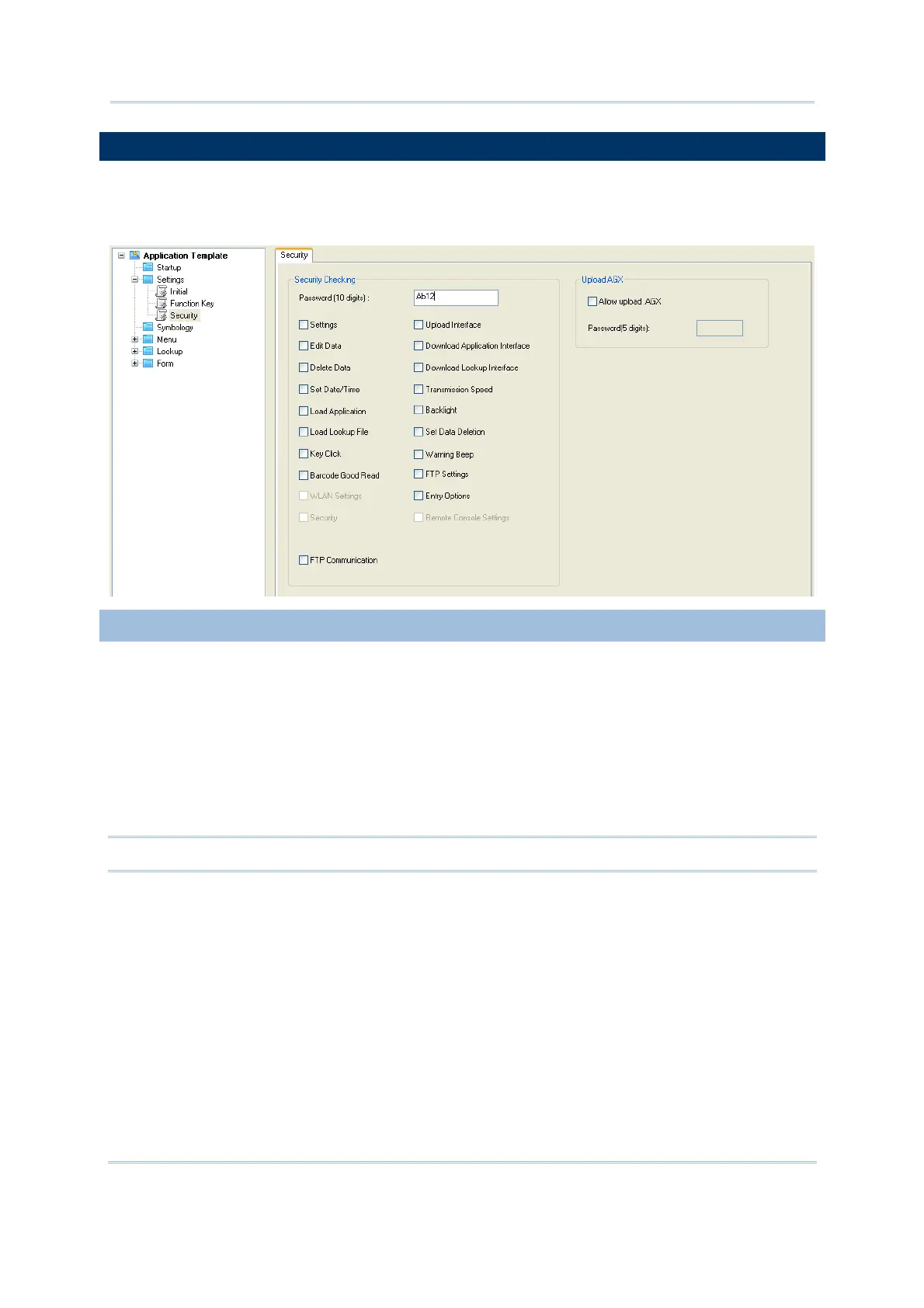This screenshot has width=924, height=1308.
Task: Collapse the Settings tree node
Action: tap(135, 280)
